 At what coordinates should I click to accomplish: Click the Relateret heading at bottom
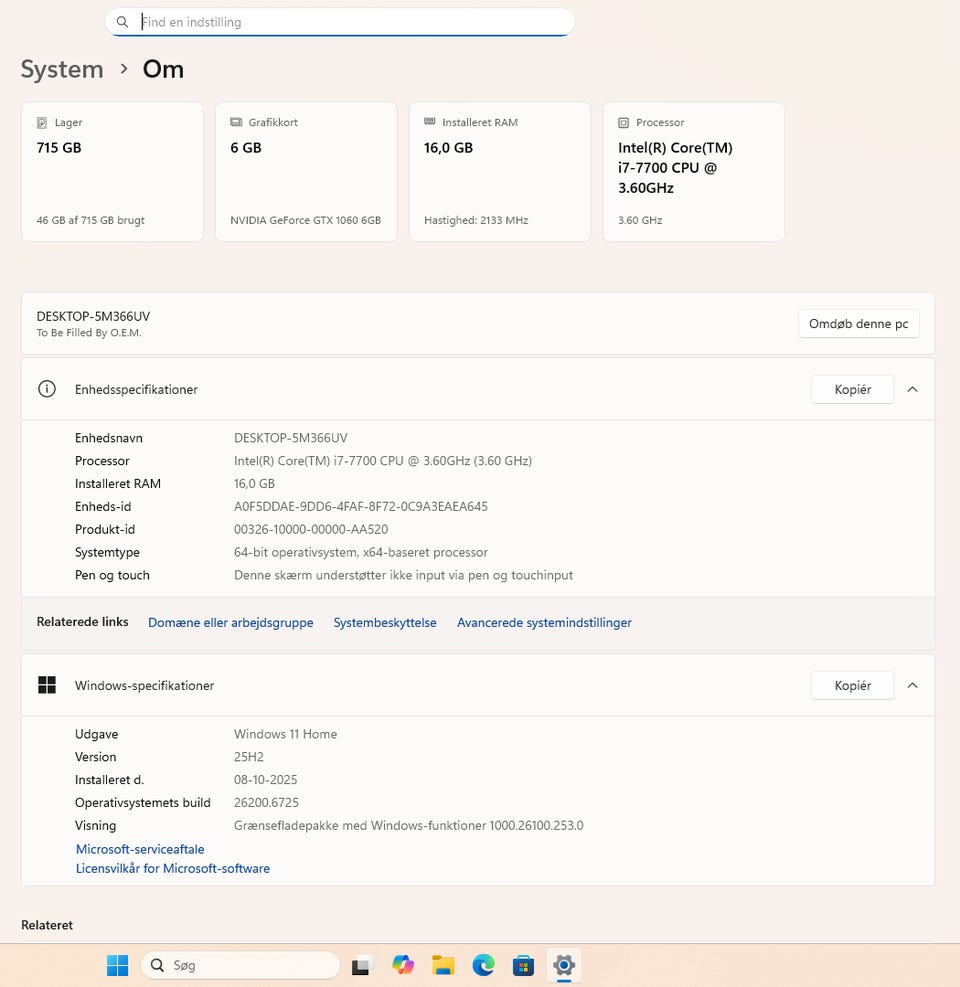click(x=47, y=925)
